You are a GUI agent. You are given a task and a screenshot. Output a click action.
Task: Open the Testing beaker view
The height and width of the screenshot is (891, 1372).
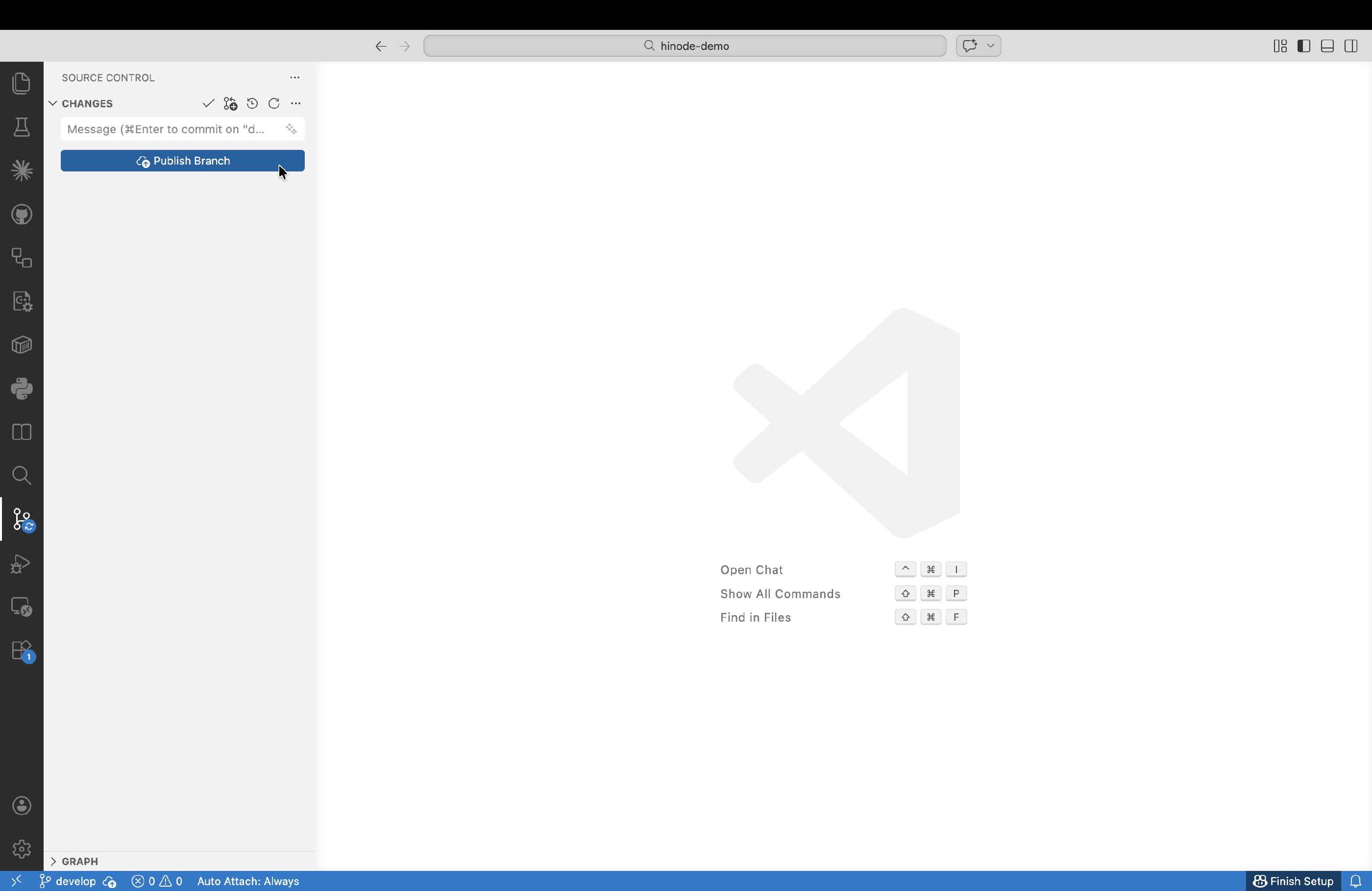click(x=22, y=127)
